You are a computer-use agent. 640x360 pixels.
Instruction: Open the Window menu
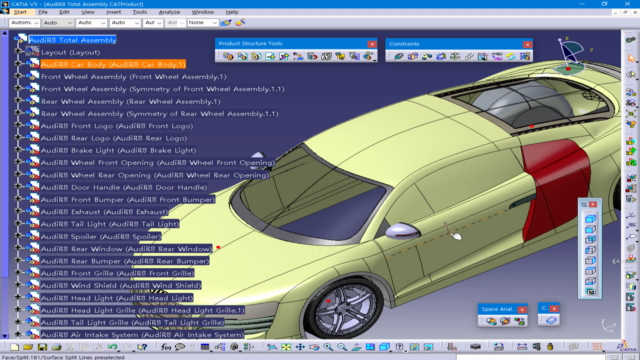click(202, 12)
